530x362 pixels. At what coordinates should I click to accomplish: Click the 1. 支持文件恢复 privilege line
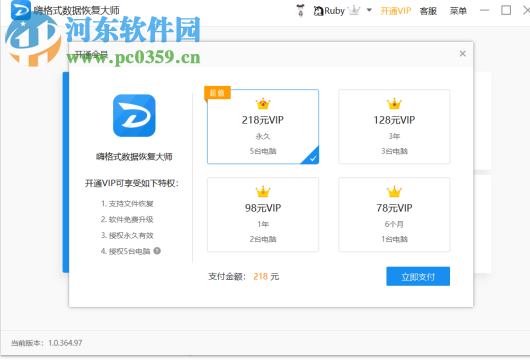coord(127,203)
